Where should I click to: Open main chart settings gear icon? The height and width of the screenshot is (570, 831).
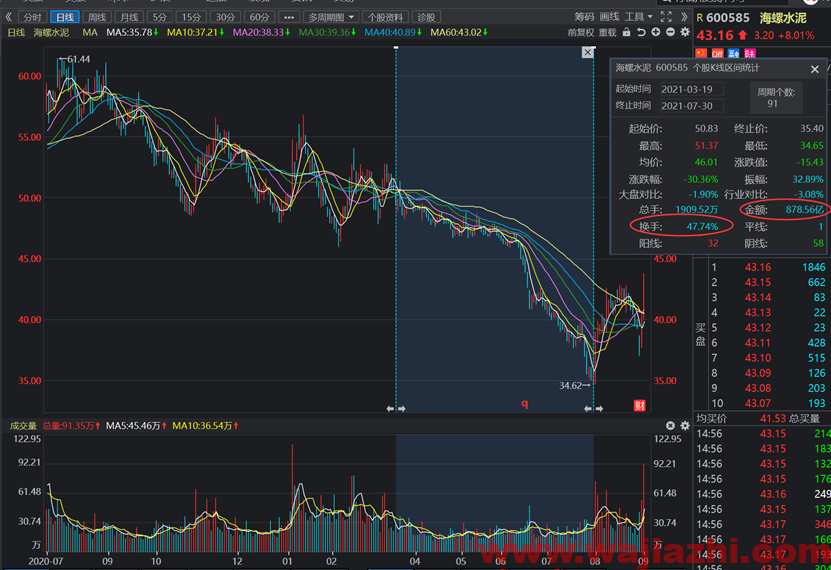(x=685, y=32)
